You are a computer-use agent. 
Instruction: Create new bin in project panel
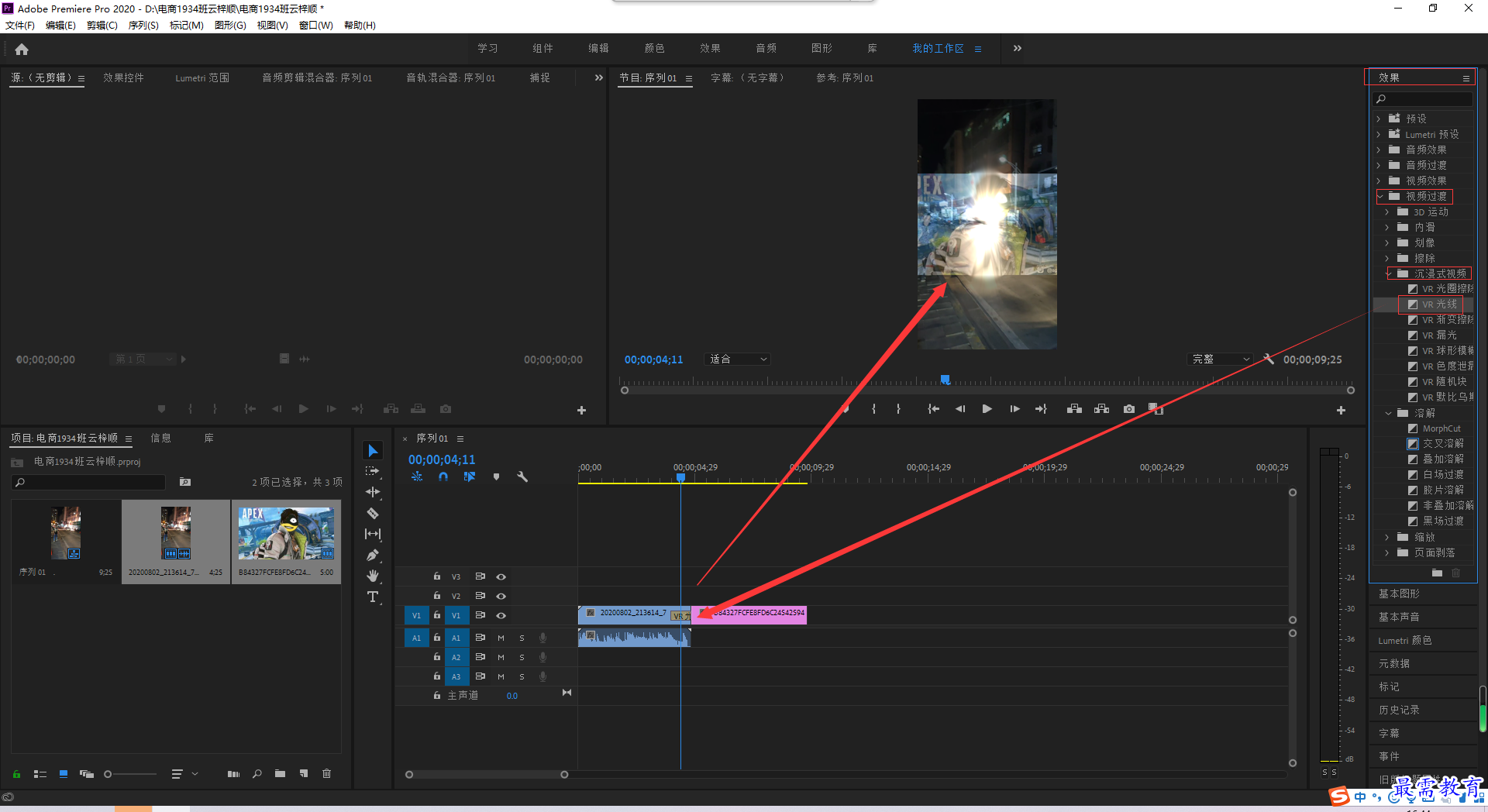[280, 774]
